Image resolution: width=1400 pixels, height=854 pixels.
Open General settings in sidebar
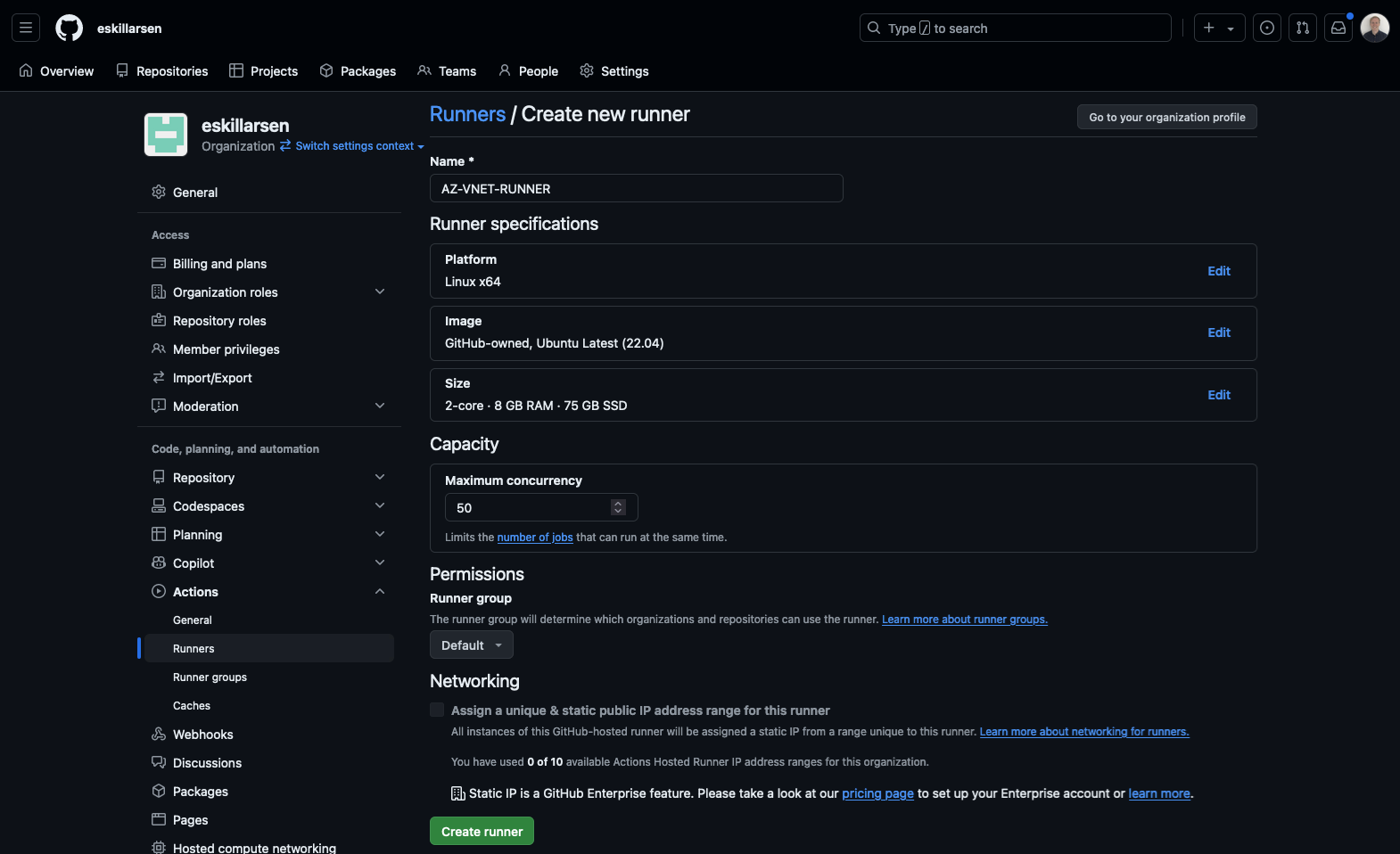point(269,192)
